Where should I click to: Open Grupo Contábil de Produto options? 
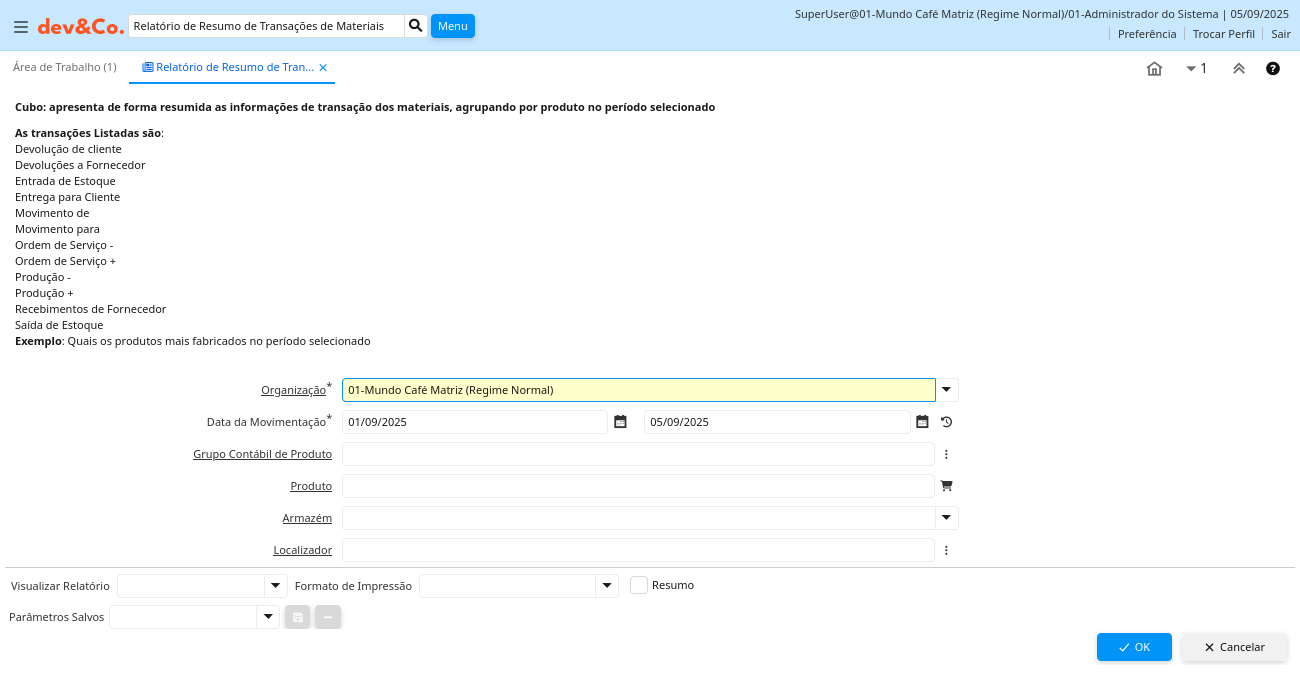tap(946, 454)
